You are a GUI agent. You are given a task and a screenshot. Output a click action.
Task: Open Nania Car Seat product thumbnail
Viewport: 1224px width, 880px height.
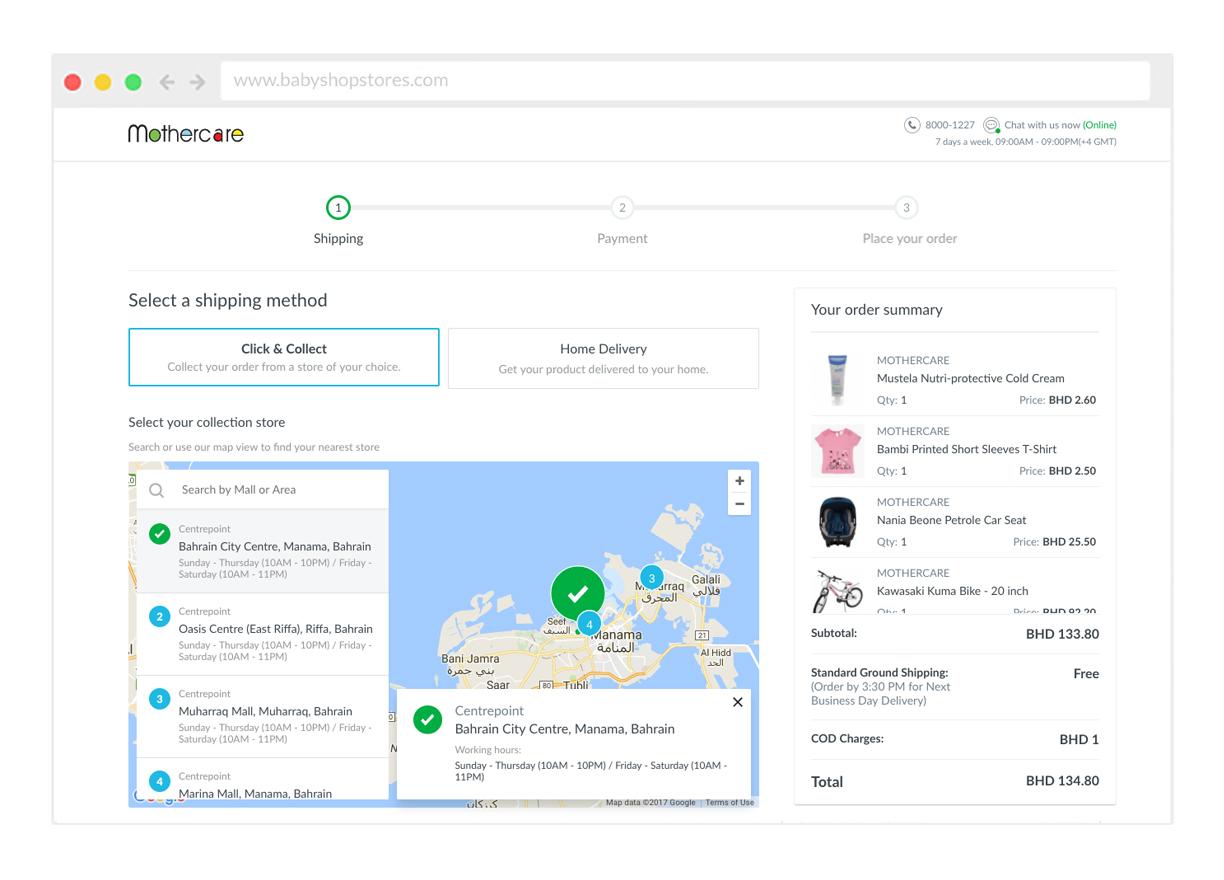pos(837,521)
